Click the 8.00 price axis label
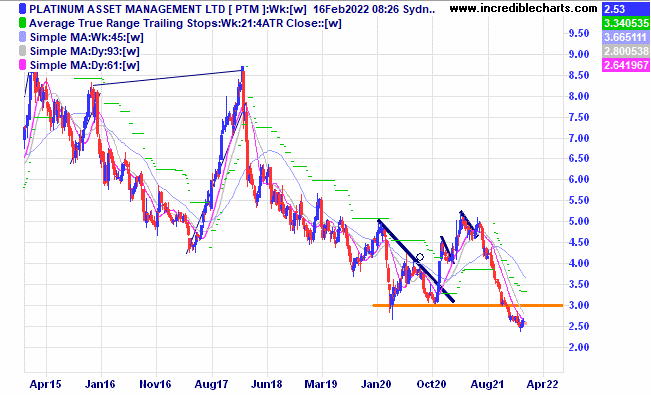 pos(579,96)
